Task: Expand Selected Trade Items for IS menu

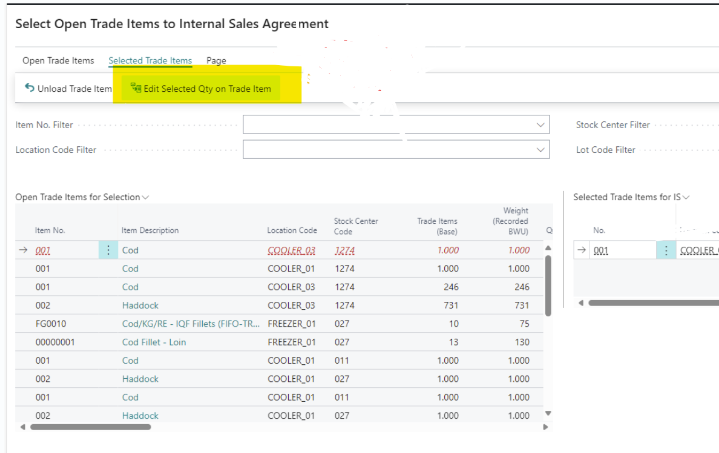Action: tap(686, 198)
